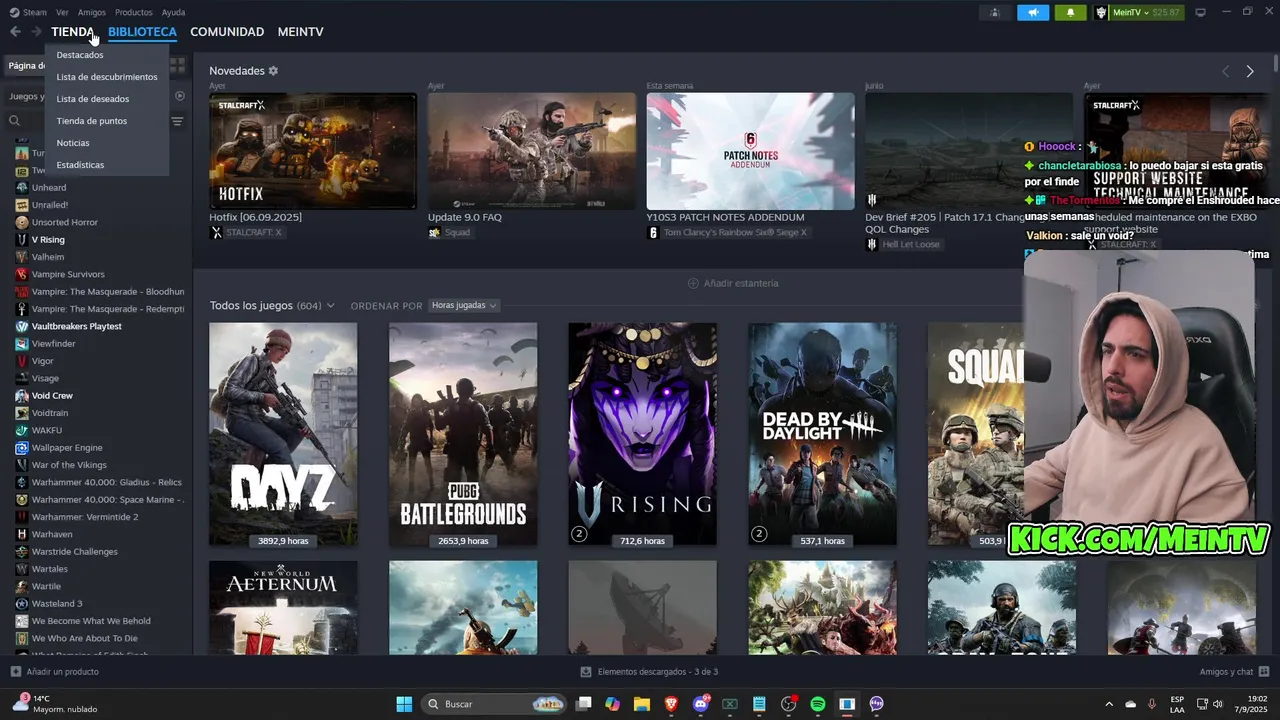
Task: Open Spotify from the taskbar
Action: click(x=818, y=704)
